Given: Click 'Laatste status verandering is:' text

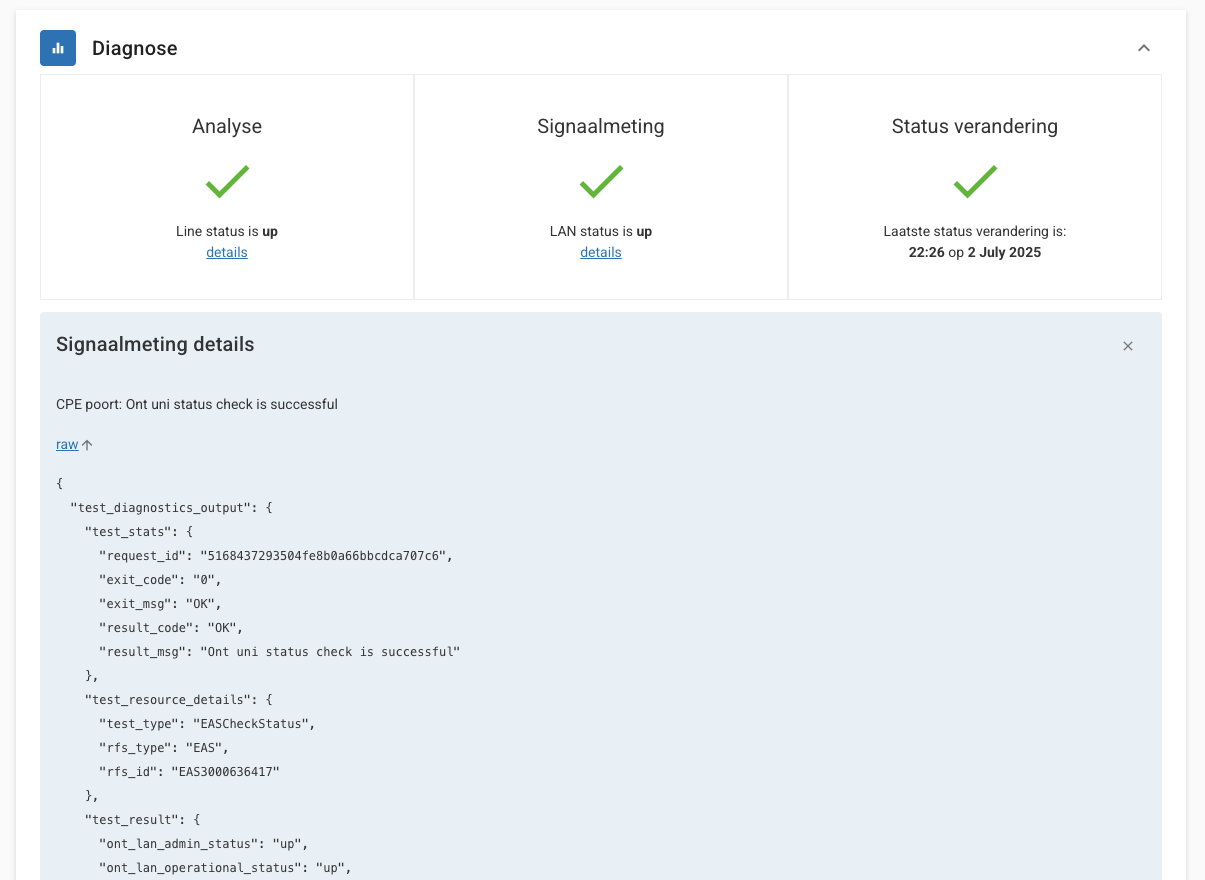Looking at the screenshot, I should (975, 231).
